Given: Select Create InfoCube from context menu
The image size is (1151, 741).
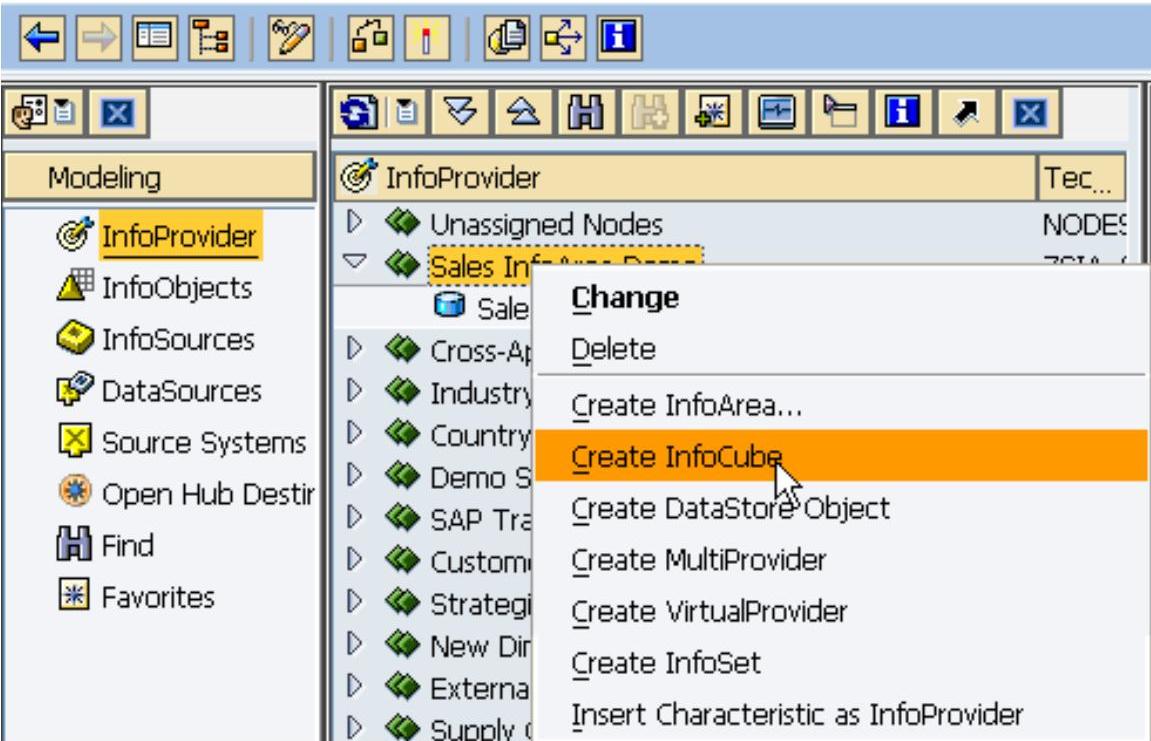Looking at the screenshot, I should pos(676,456).
